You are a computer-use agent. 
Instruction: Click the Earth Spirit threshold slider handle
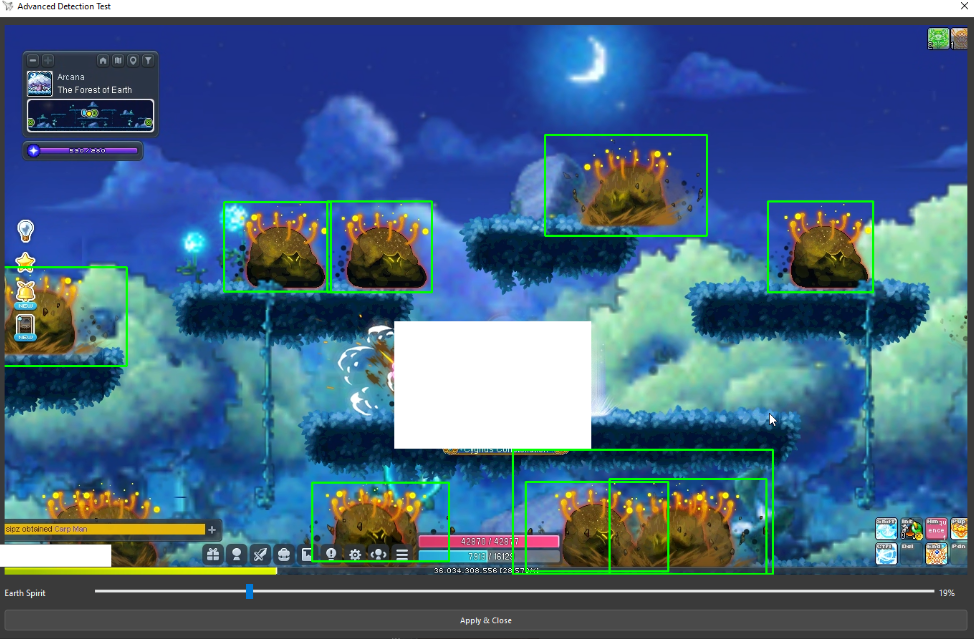[250, 593]
